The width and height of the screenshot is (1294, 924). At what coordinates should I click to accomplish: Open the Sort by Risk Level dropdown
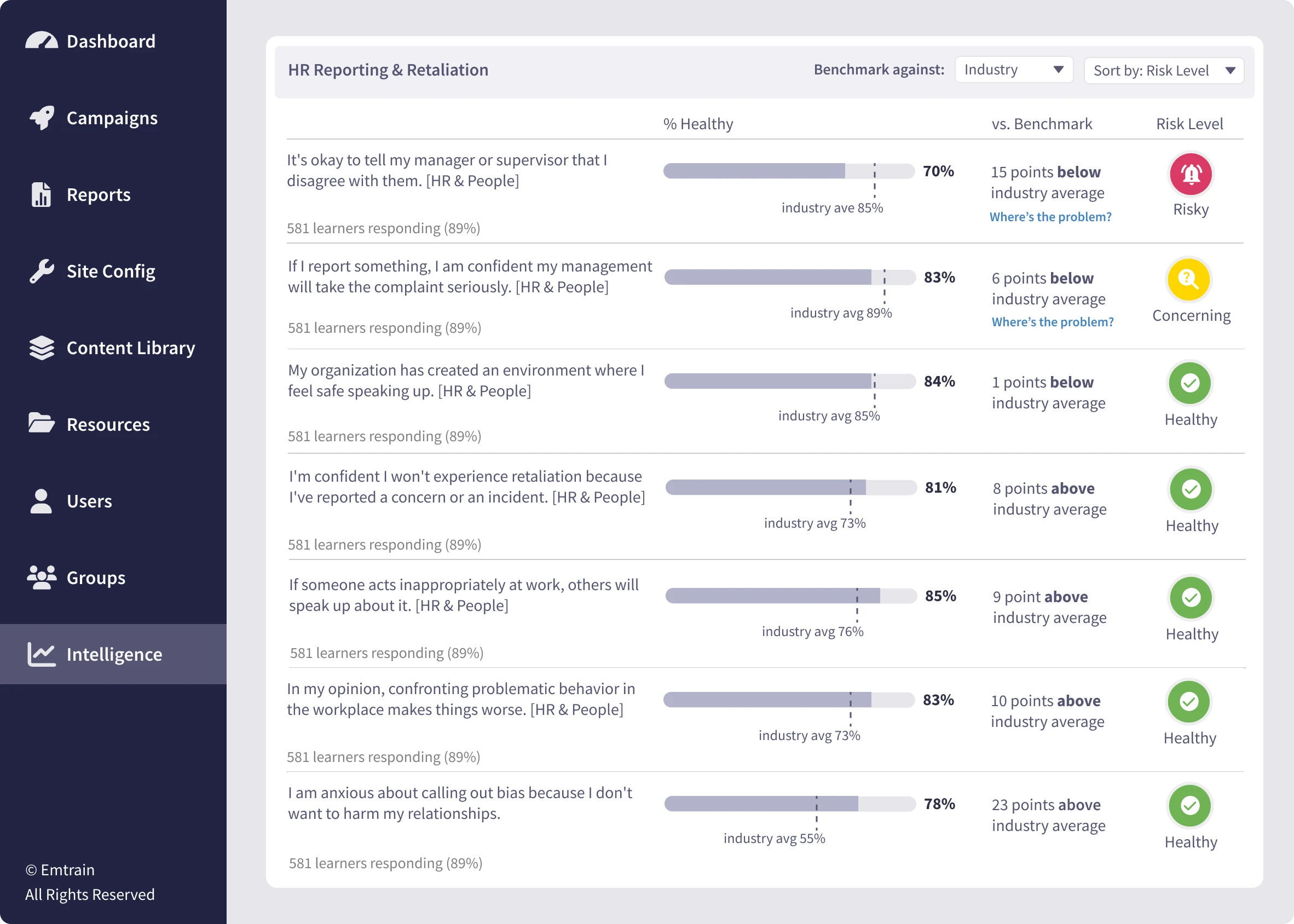tap(1163, 71)
